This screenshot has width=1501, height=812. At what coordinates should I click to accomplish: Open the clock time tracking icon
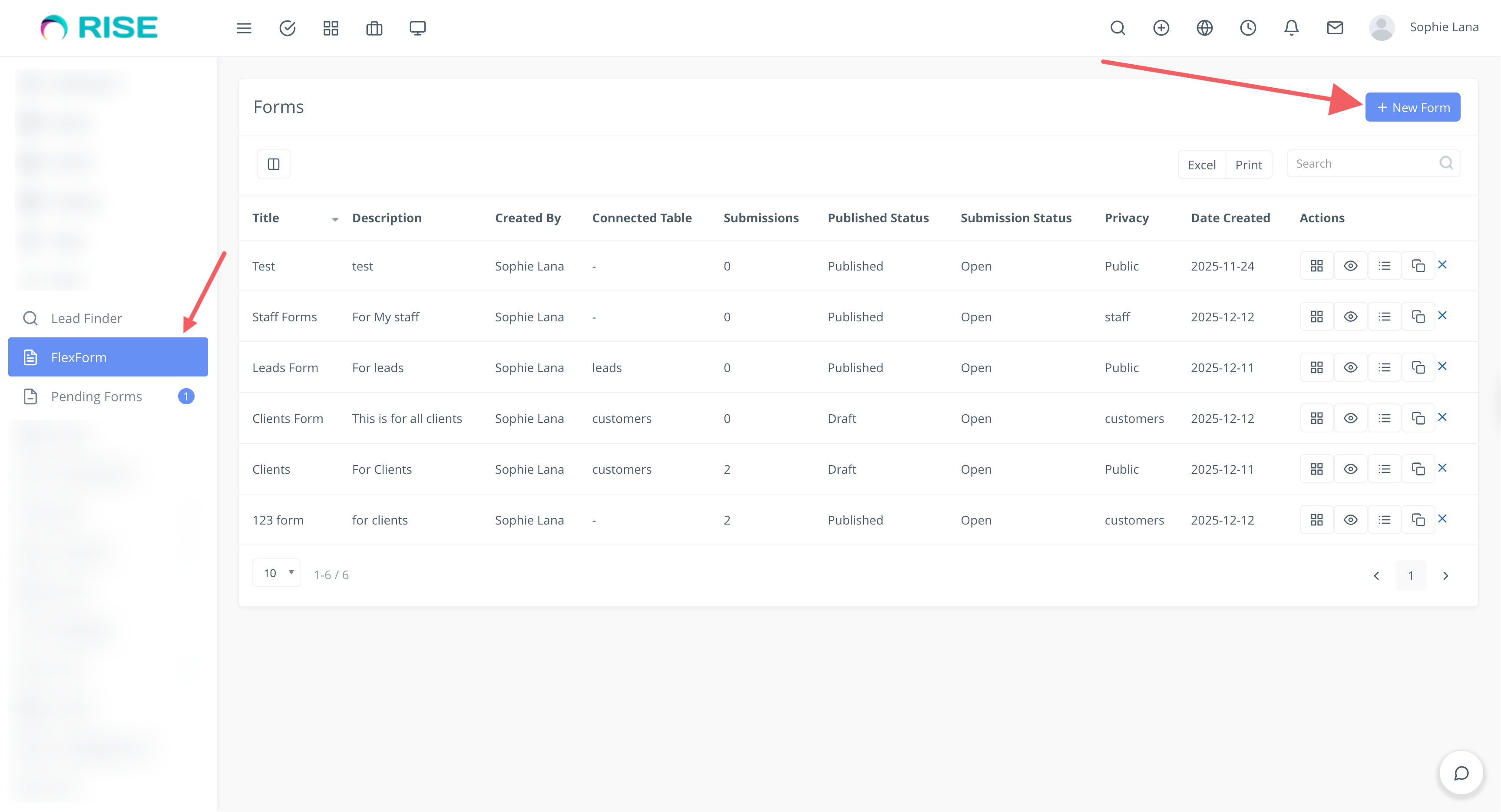click(1247, 28)
